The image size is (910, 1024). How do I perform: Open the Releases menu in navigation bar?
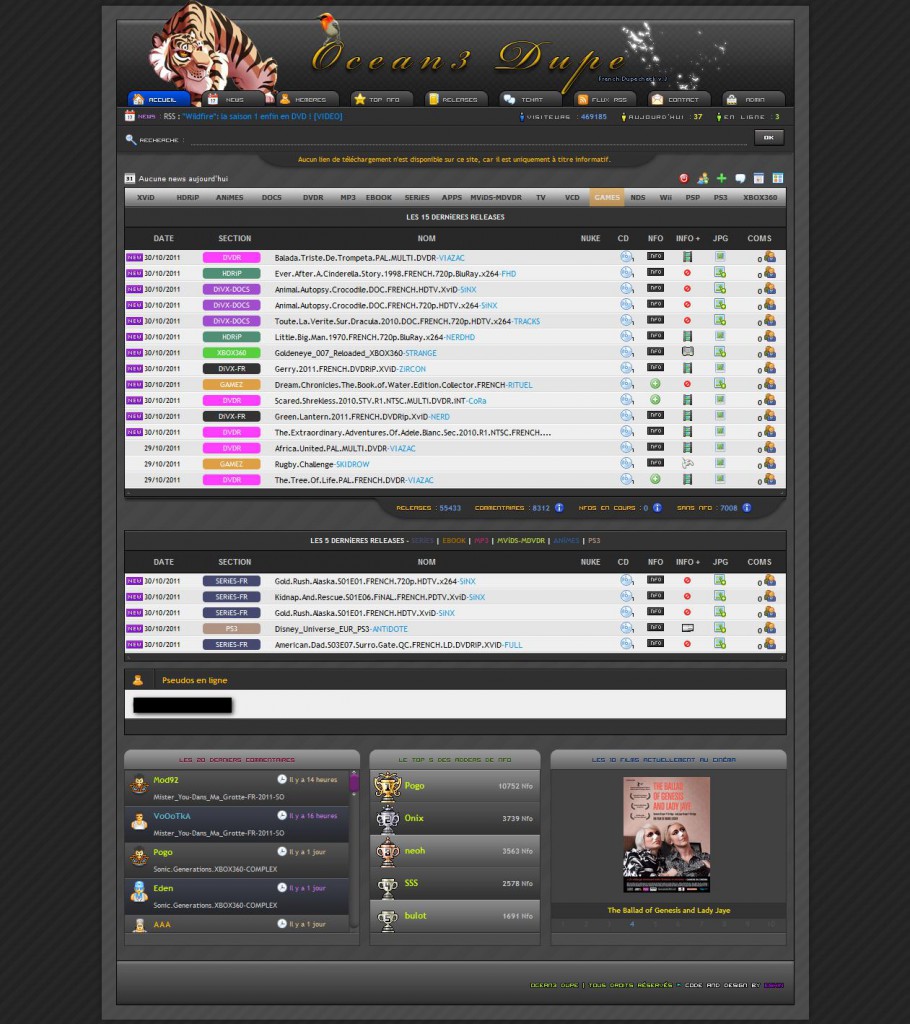(x=455, y=99)
